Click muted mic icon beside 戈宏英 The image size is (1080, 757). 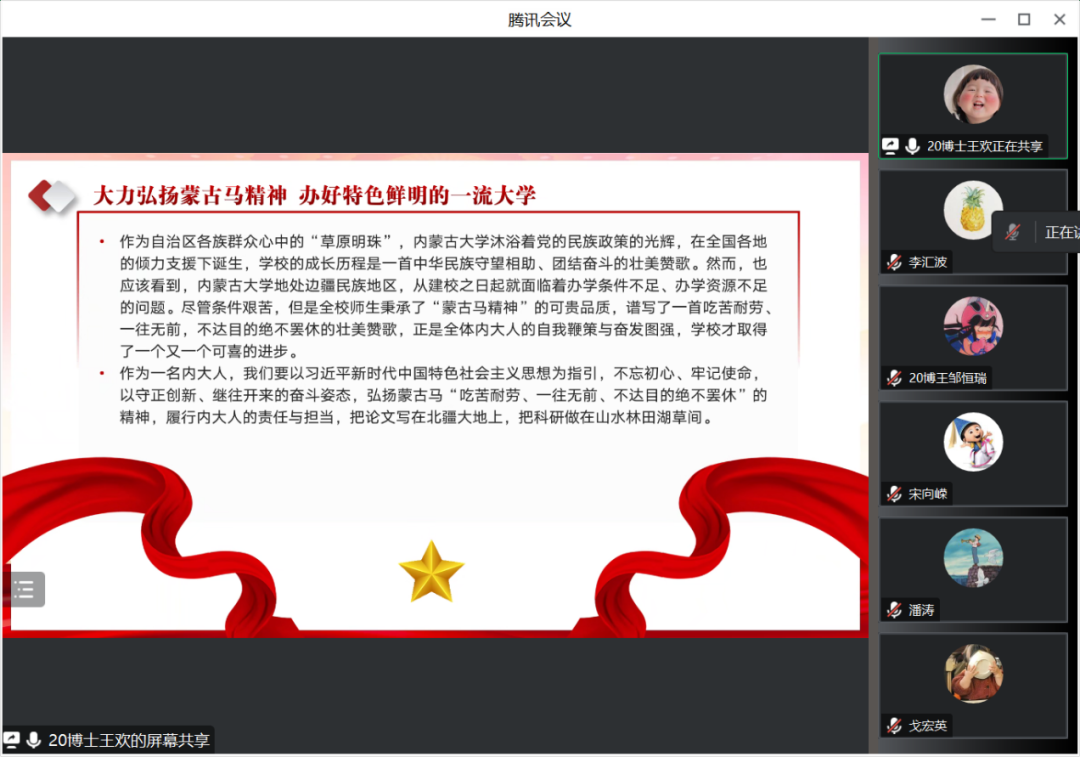click(x=894, y=726)
